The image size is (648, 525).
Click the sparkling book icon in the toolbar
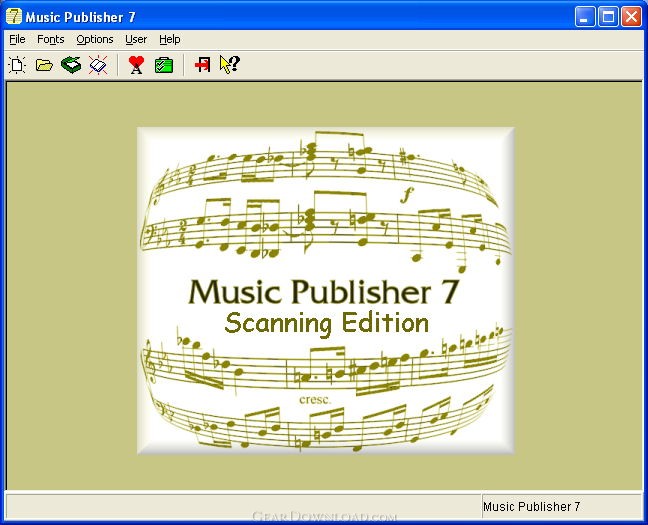tap(98, 65)
